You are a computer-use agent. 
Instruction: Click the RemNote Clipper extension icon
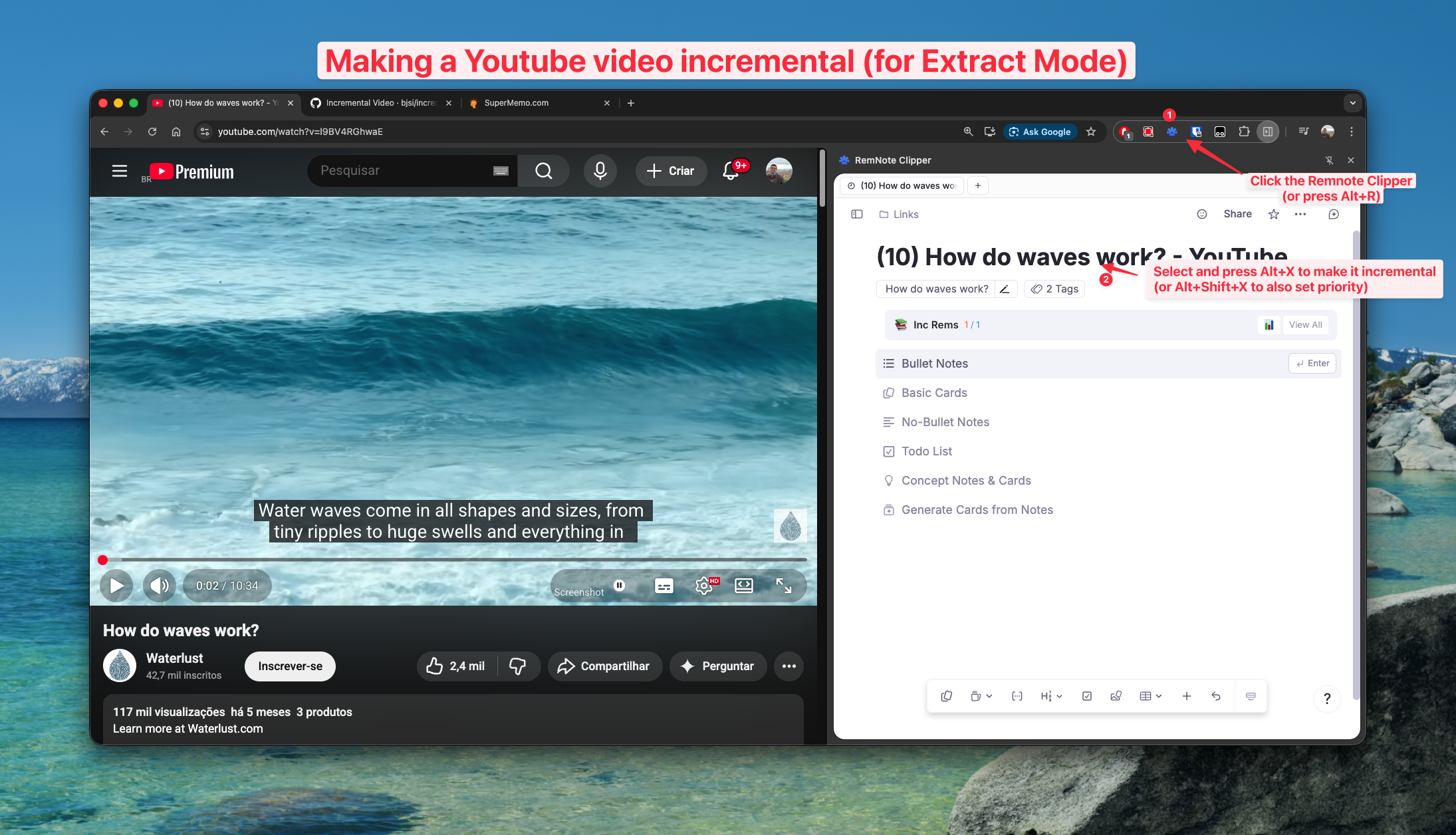1172,132
